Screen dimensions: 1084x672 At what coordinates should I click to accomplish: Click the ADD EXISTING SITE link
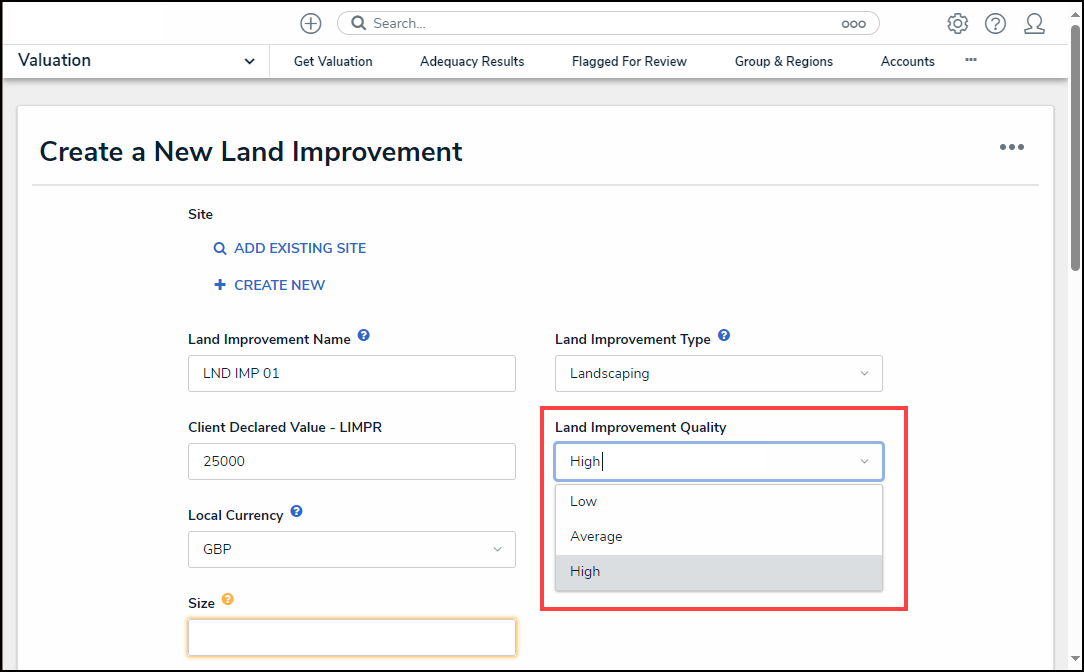(300, 248)
